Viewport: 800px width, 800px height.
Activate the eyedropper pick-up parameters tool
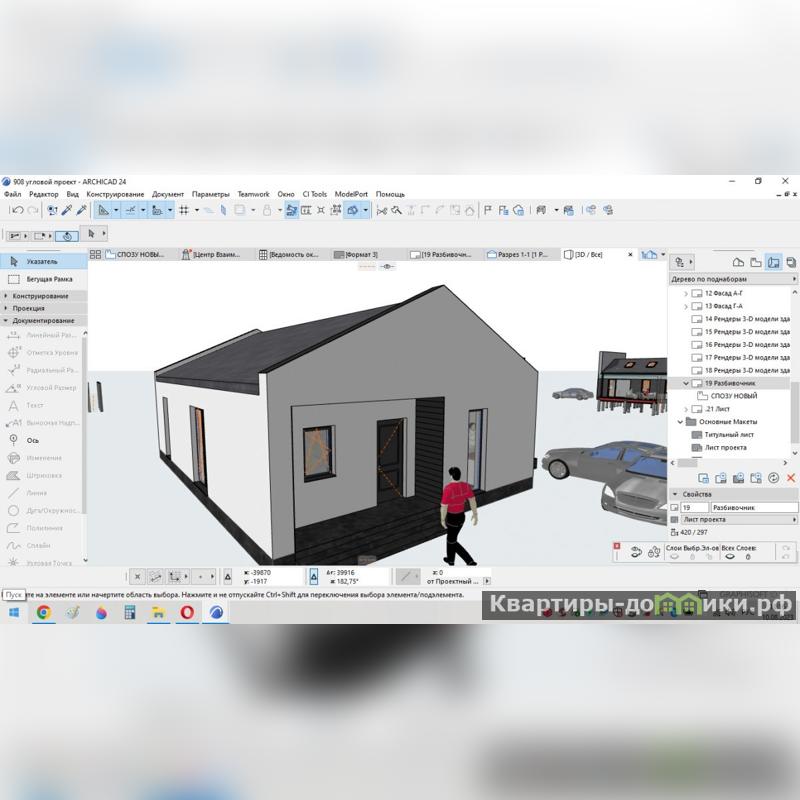pos(67,210)
